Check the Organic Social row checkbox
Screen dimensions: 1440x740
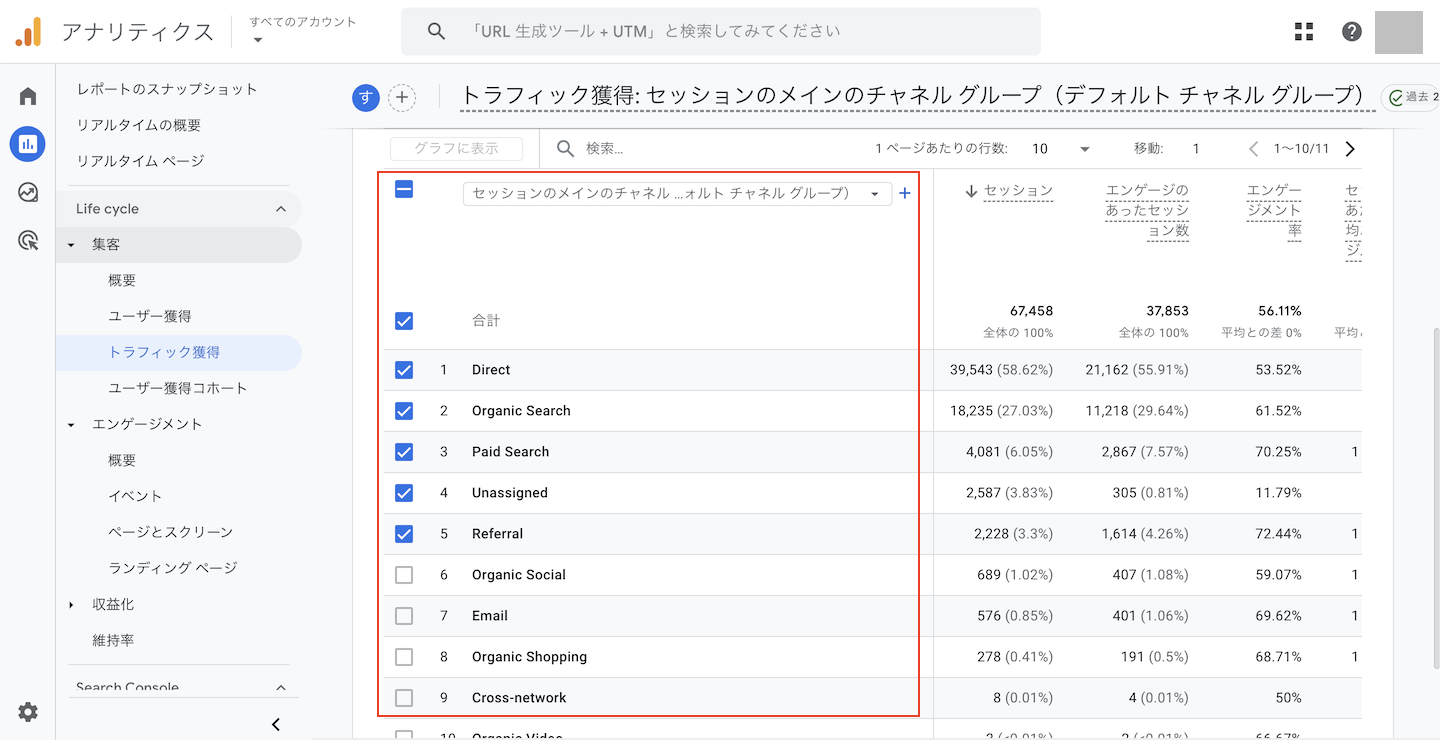click(404, 575)
